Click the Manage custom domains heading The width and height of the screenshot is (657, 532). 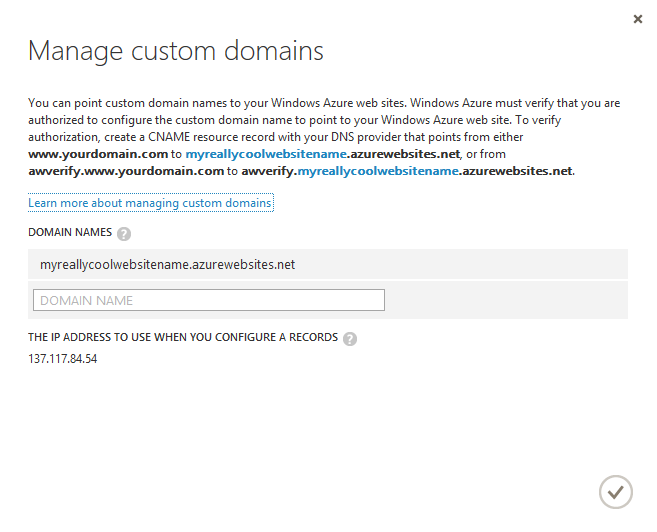point(176,51)
